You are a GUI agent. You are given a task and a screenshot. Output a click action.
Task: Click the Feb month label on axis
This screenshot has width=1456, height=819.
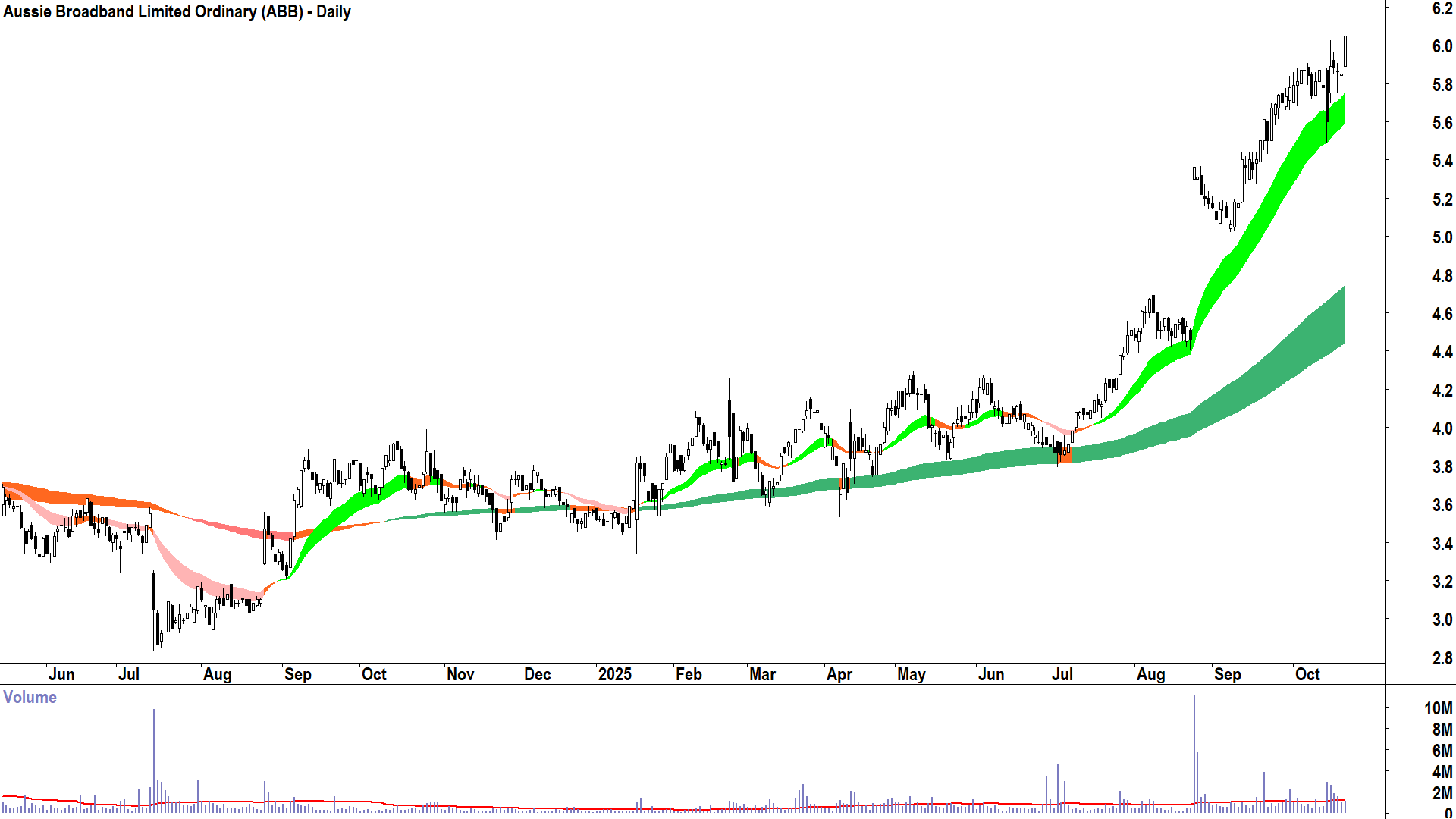(689, 674)
